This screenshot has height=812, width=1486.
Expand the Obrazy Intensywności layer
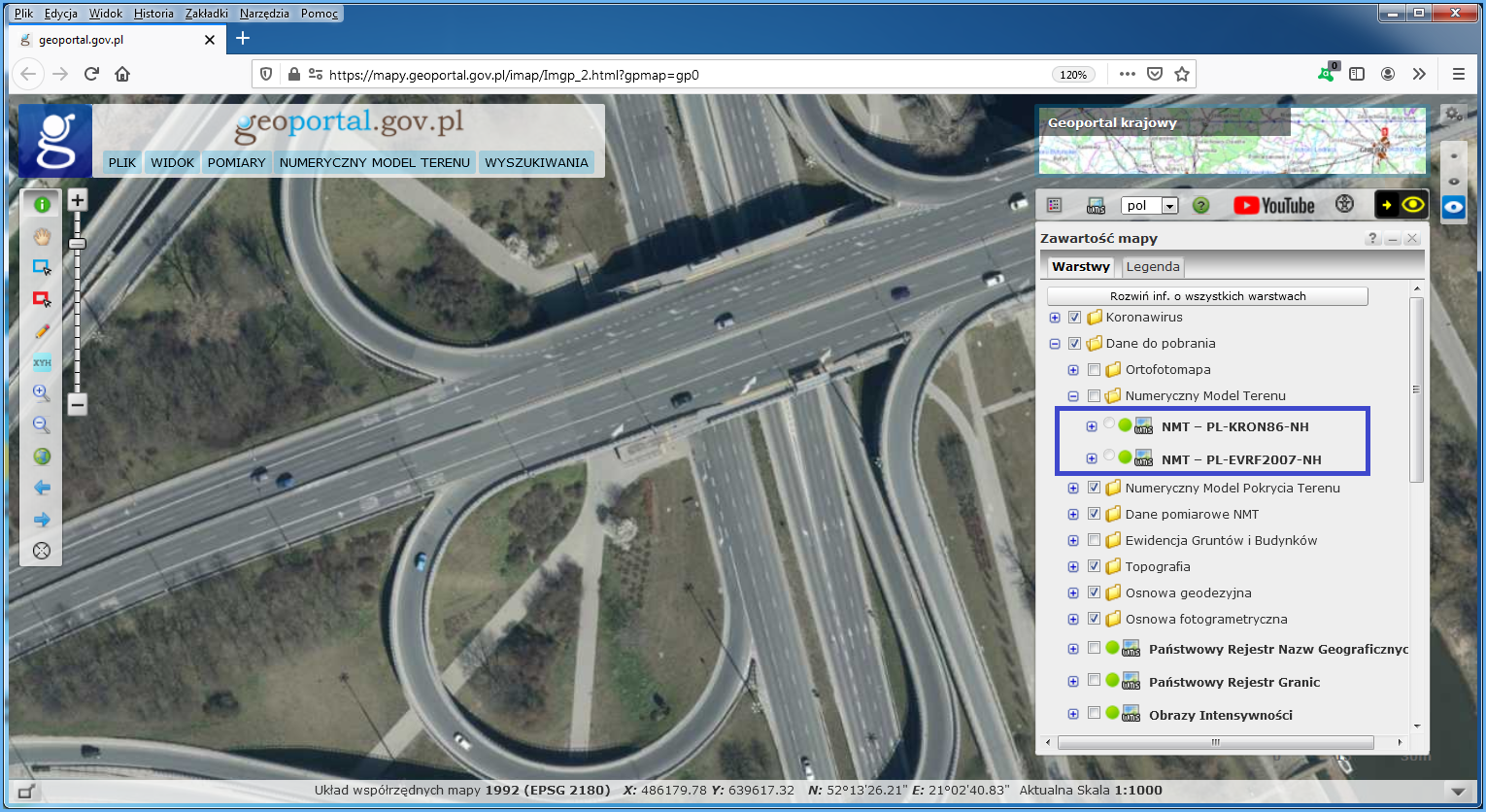click(1073, 714)
